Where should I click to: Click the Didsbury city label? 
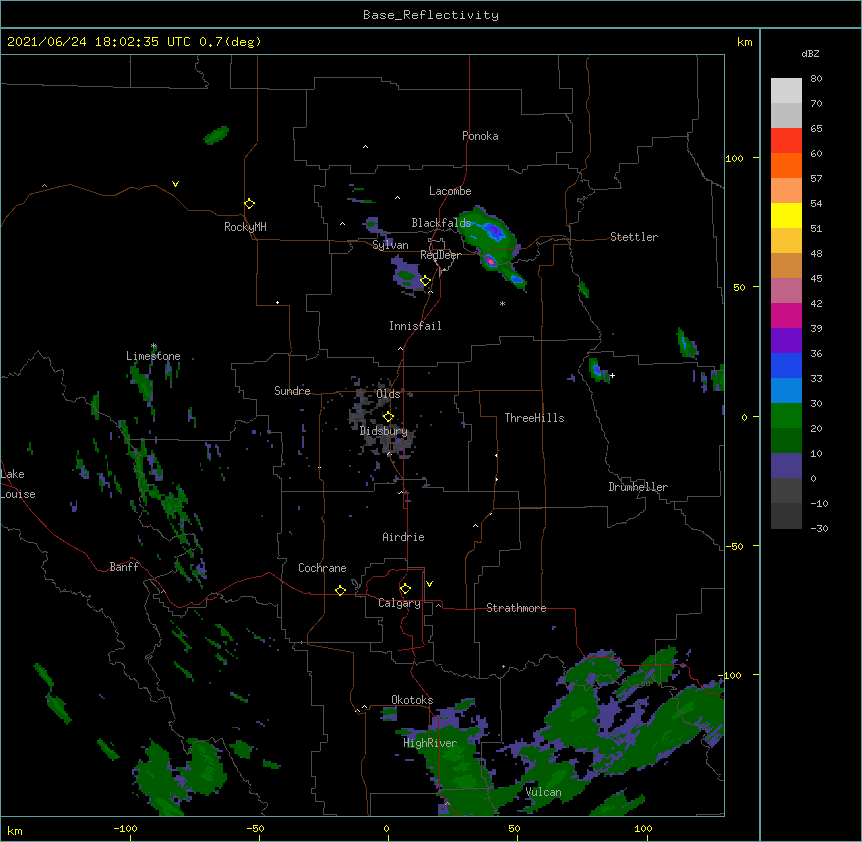click(x=384, y=431)
